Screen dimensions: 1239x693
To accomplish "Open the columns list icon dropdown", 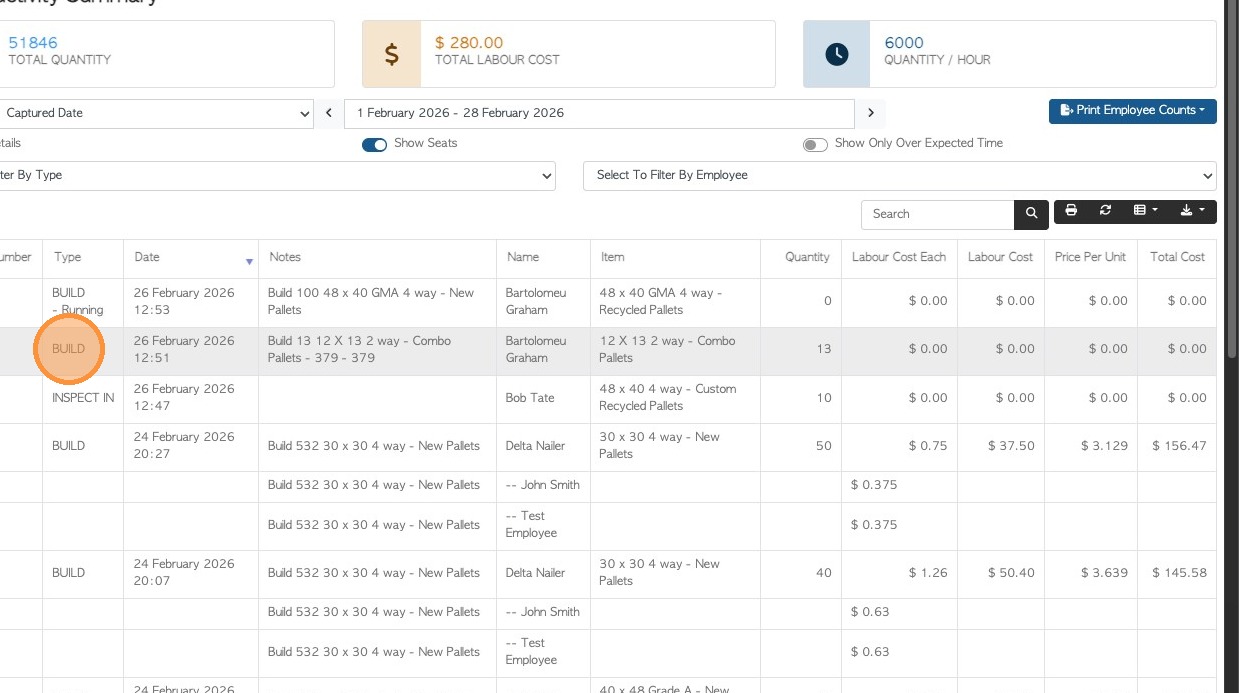I will [x=1145, y=211].
